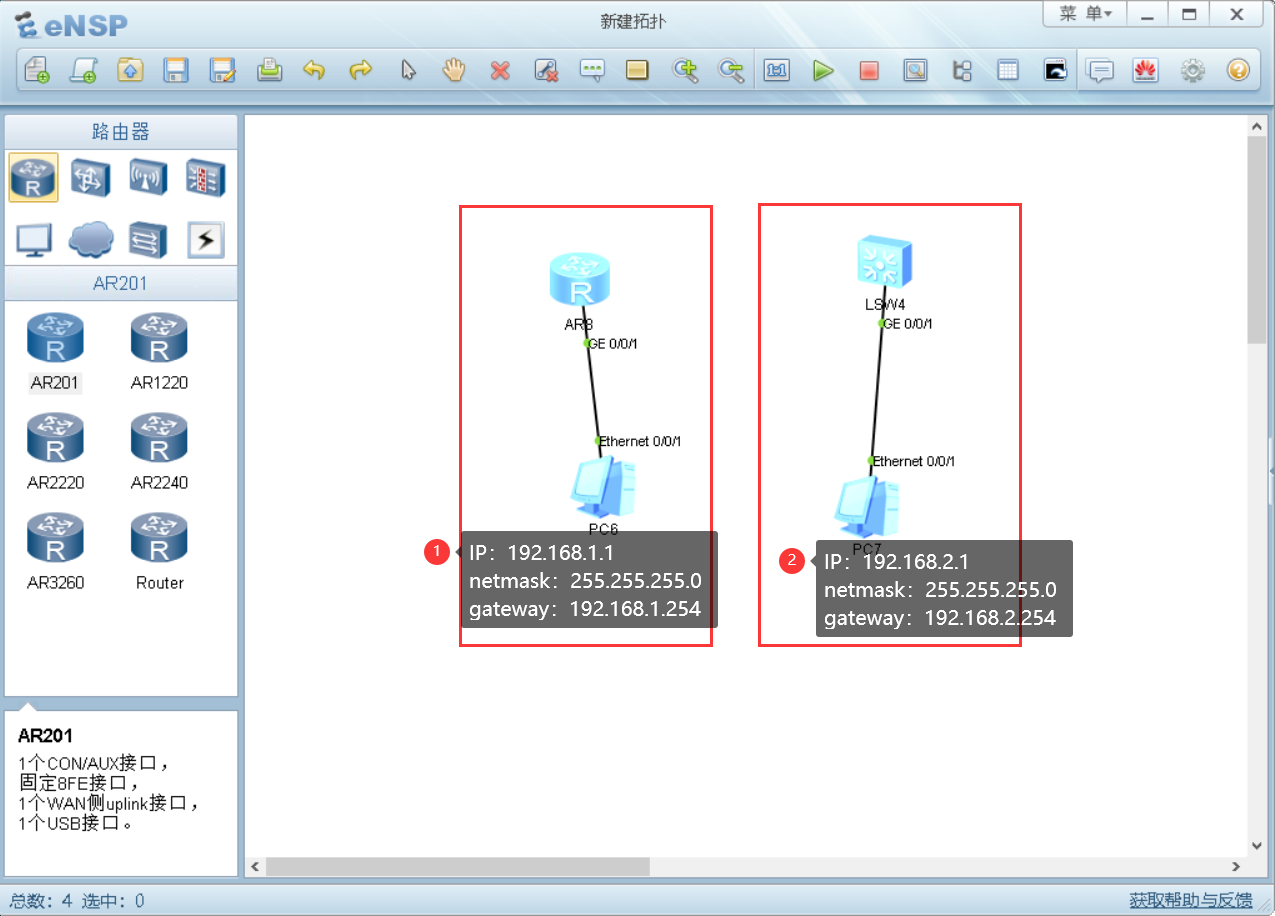Click the canvas scroll up arrow
Image resolution: width=1275 pixels, height=916 pixels.
tap(1257, 127)
